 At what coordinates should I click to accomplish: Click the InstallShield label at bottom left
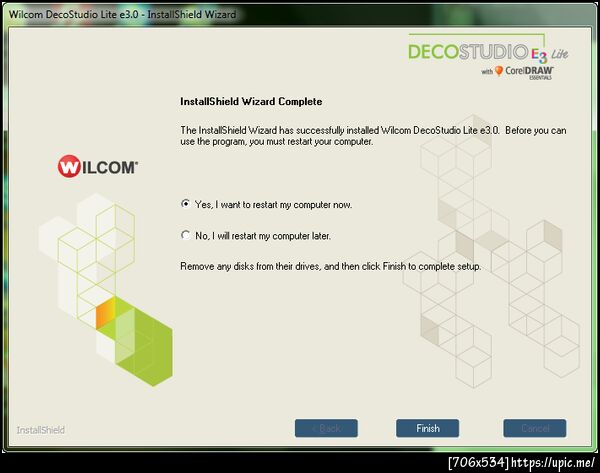[41, 430]
